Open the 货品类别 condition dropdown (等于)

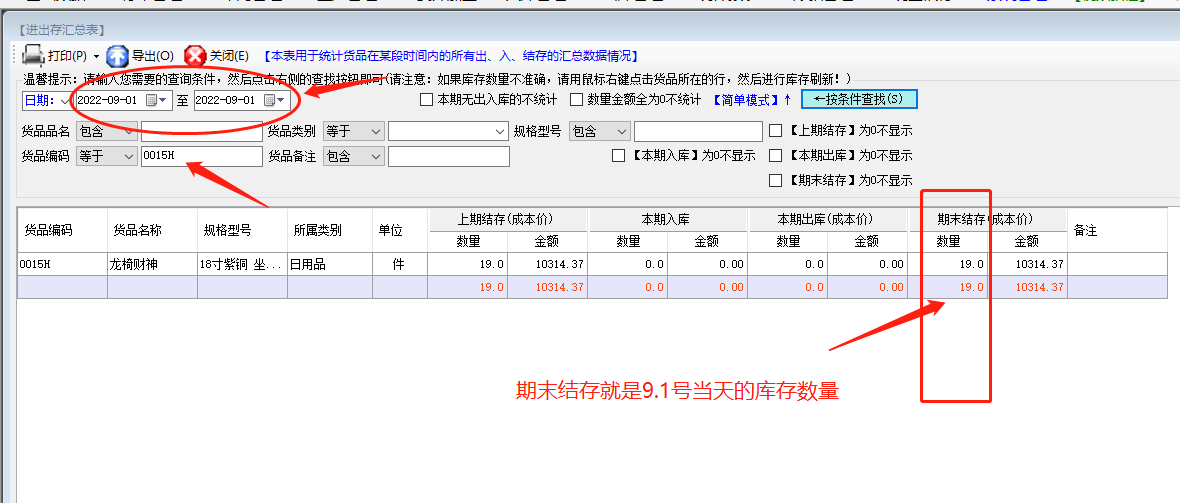pyautogui.click(x=354, y=131)
